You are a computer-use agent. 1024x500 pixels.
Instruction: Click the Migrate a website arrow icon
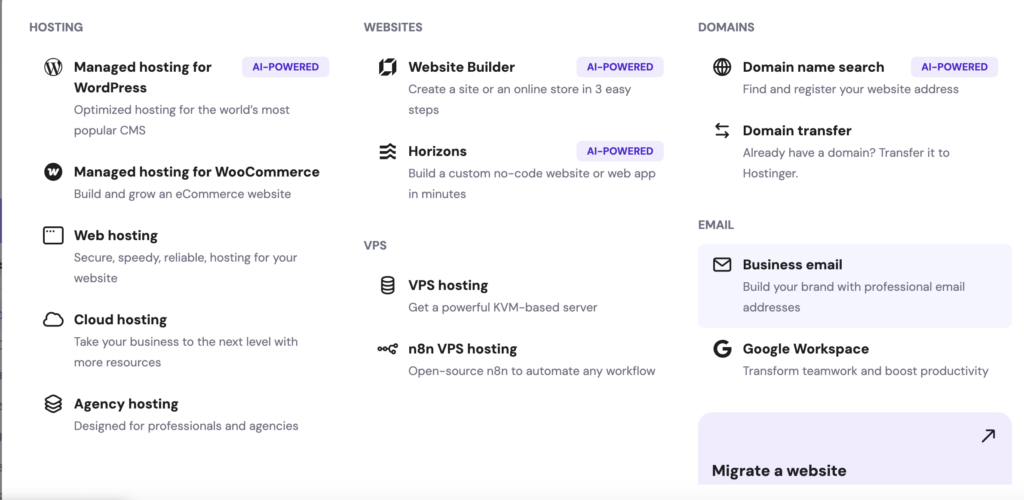pyautogui.click(x=988, y=436)
